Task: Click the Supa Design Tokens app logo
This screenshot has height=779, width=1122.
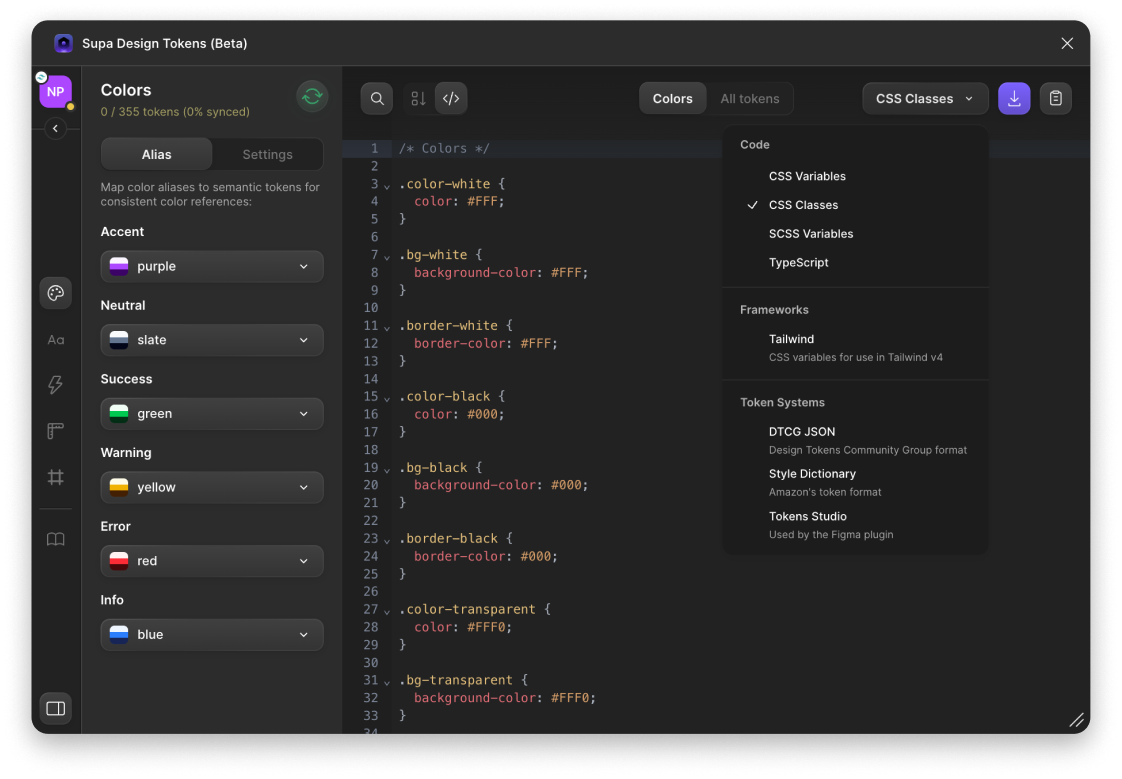Action: click(x=64, y=44)
